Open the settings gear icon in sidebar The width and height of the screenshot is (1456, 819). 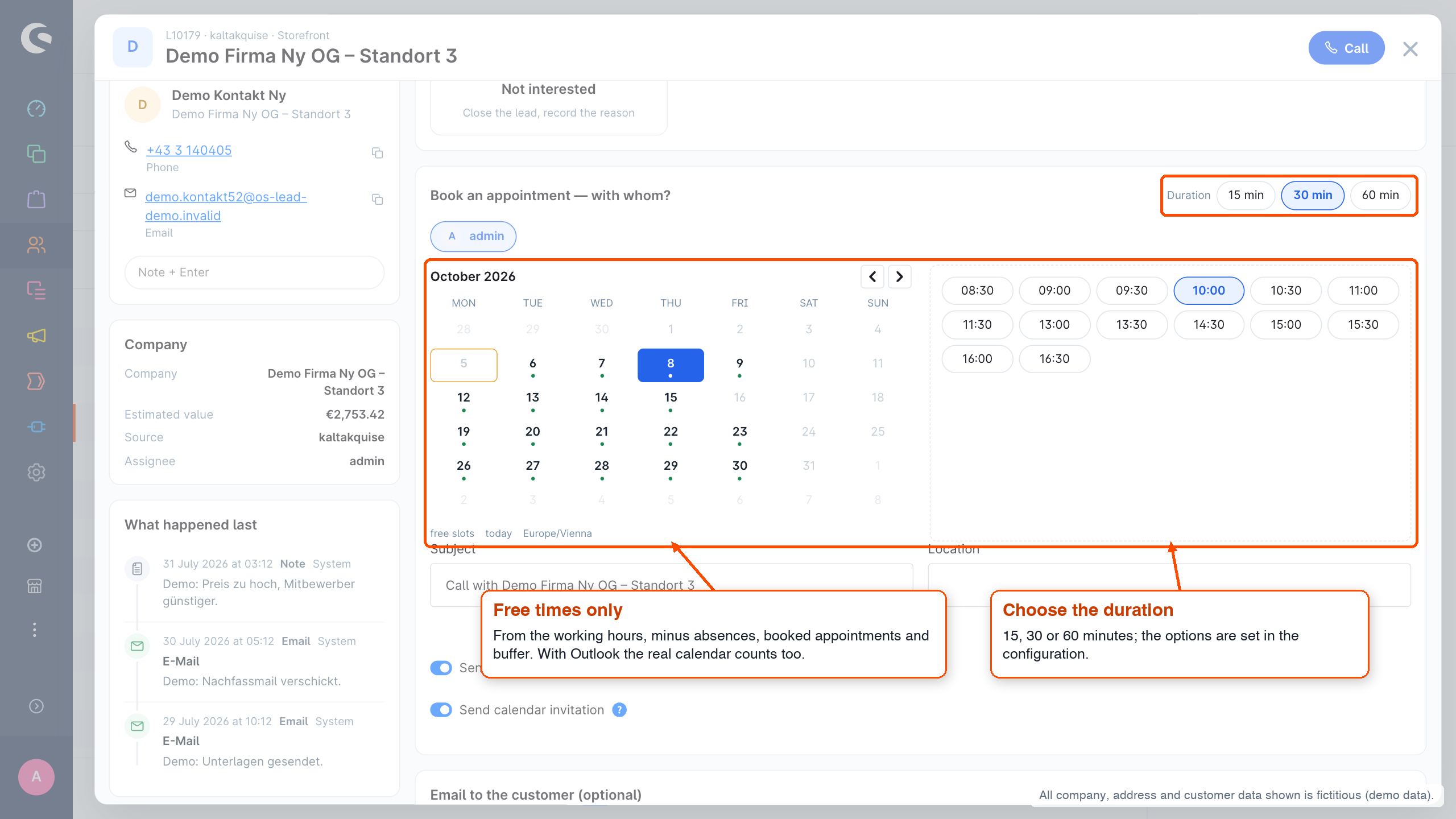point(36,472)
